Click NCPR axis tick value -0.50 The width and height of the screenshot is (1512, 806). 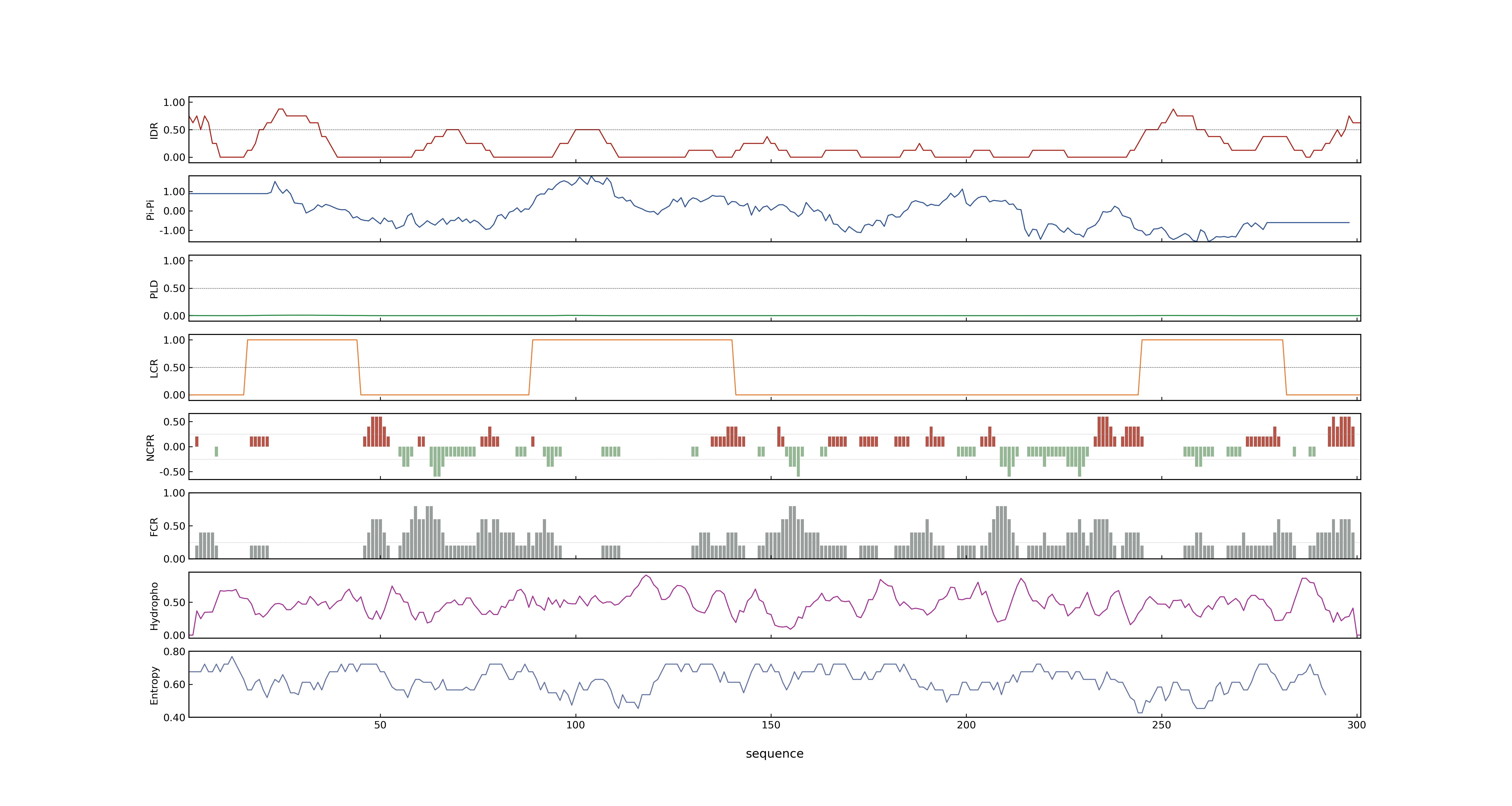pos(172,472)
